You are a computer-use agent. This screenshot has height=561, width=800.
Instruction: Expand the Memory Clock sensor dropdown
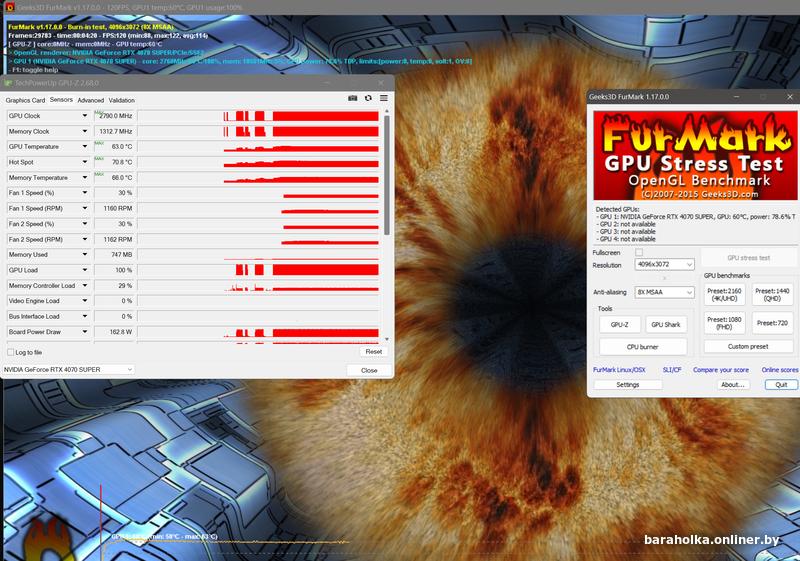[85, 131]
